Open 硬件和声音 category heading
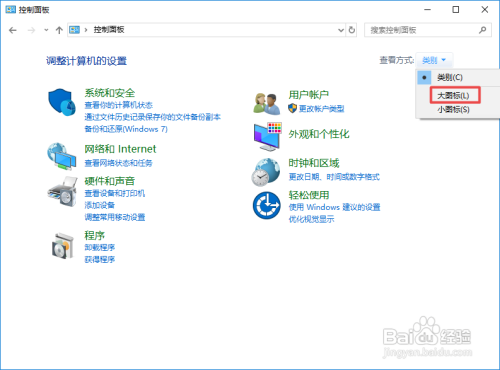500x370 pixels. pos(109,181)
